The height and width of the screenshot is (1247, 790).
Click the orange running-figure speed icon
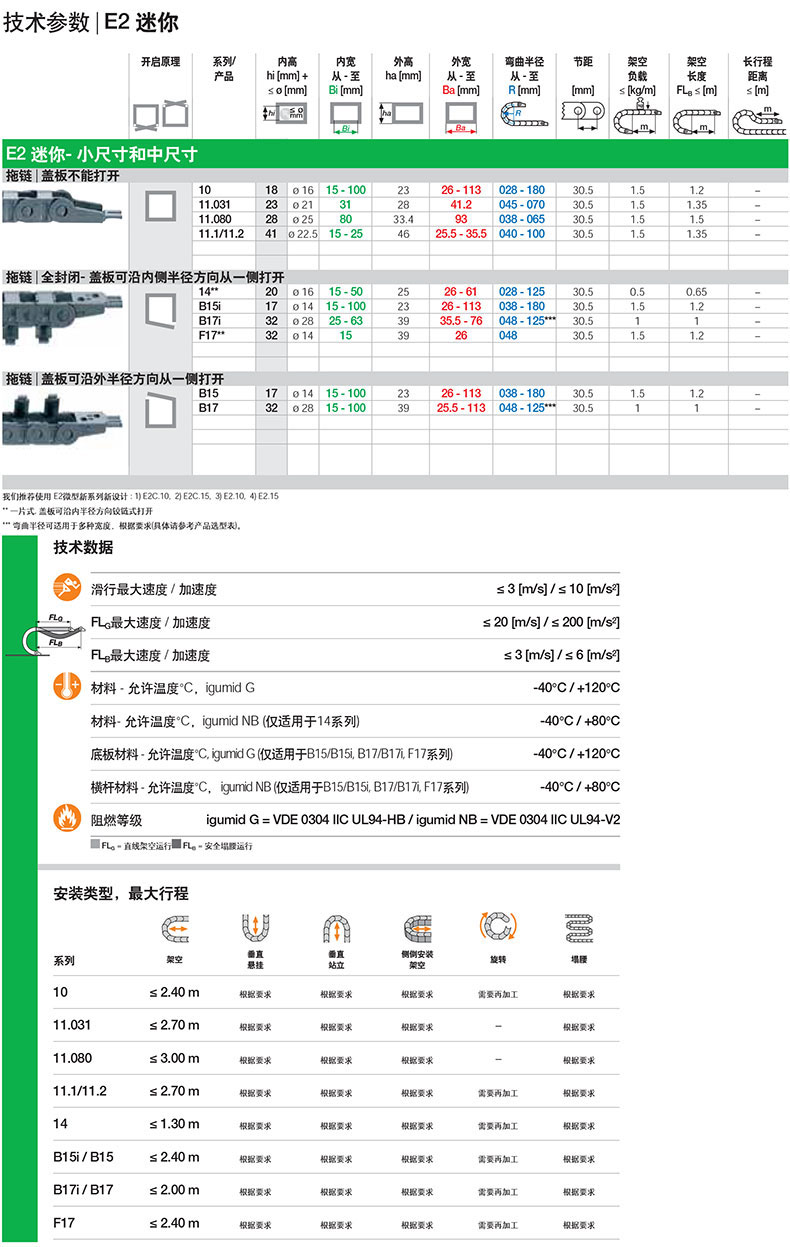coord(66,588)
